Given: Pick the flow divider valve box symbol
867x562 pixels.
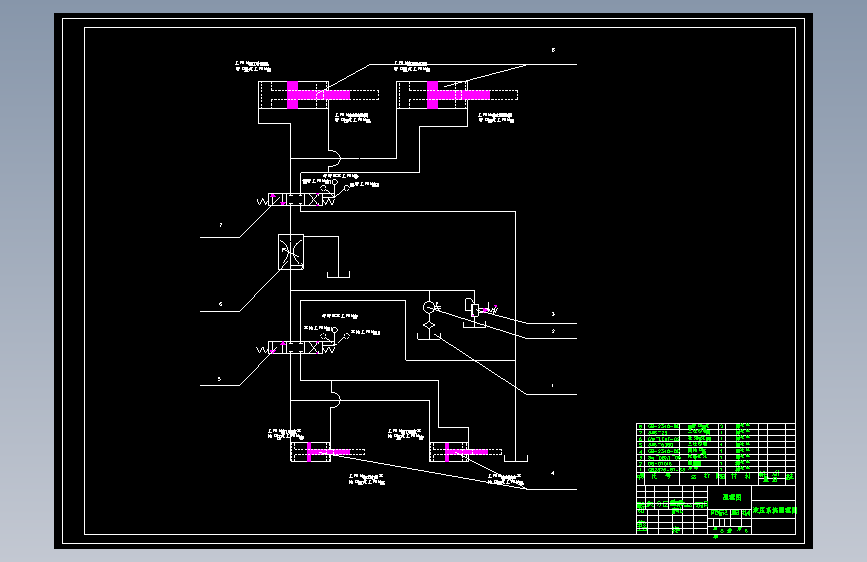Looking at the screenshot, I should pos(291,252).
